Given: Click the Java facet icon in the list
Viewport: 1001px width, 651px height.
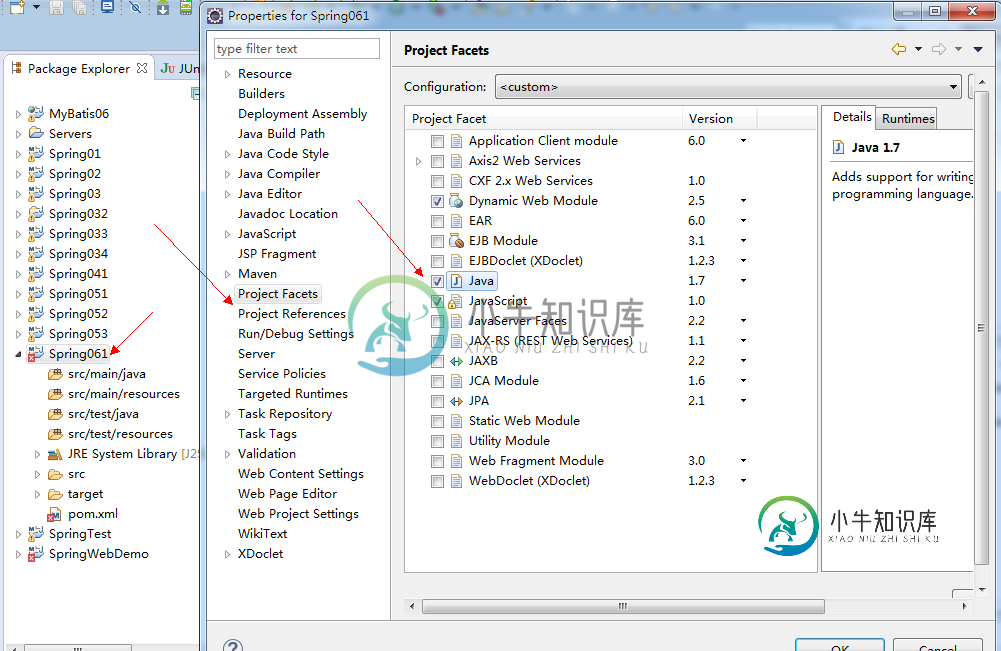Looking at the screenshot, I should [x=456, y=281].
